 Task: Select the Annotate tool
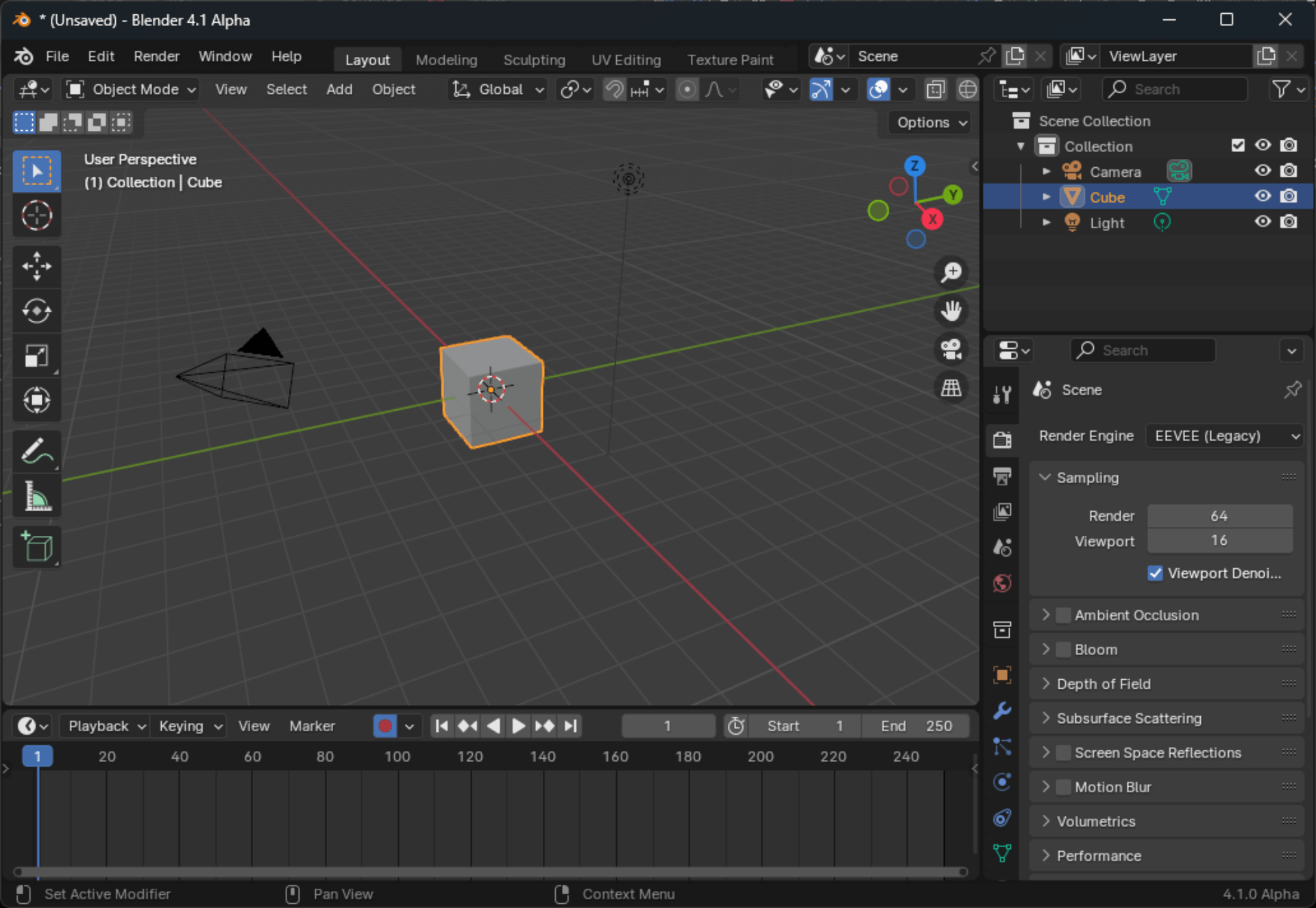pos(36,451)
